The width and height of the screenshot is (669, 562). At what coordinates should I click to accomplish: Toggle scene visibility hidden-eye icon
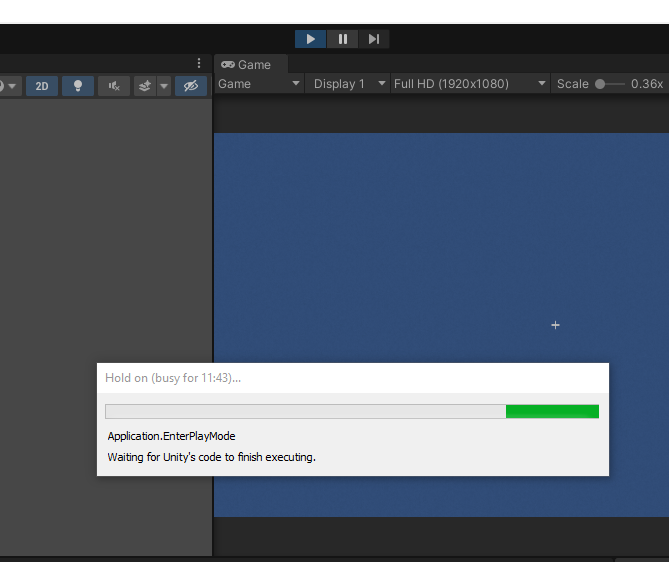pyautogui.click(x=191, y=86)
